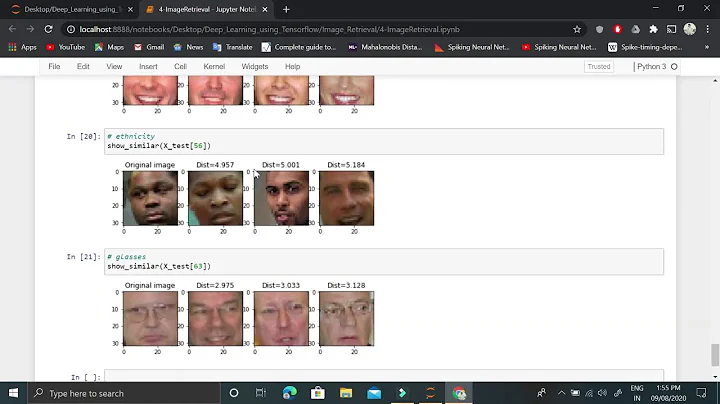Open the red adblock extension icon
Screen dimensions: 720x404
pyautogui.click(x=617, y=29)
